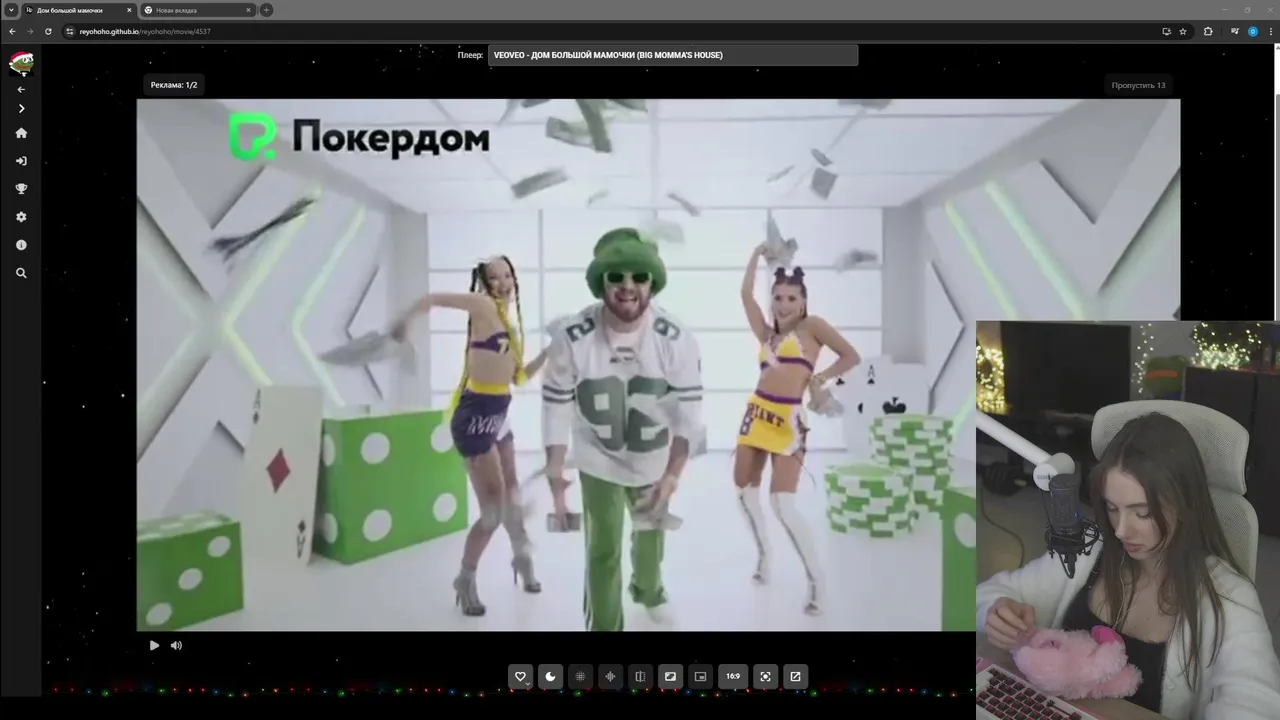Screen dimensions: 1280x720
Task: Open the media controls toolbar icon
Action: [x=1235, y=31]
